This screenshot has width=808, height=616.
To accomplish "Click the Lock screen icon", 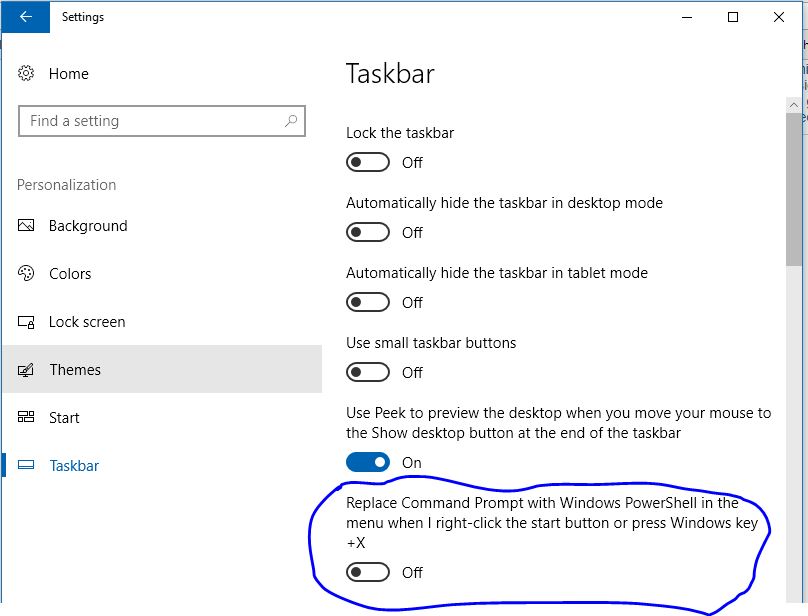I will [26, 322].
